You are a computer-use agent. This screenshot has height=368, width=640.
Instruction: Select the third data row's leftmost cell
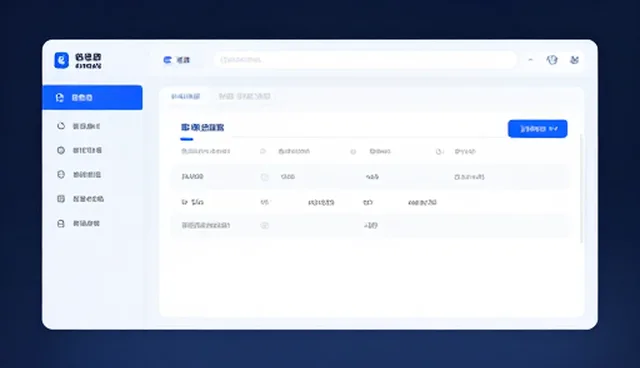tap(206, 225)
